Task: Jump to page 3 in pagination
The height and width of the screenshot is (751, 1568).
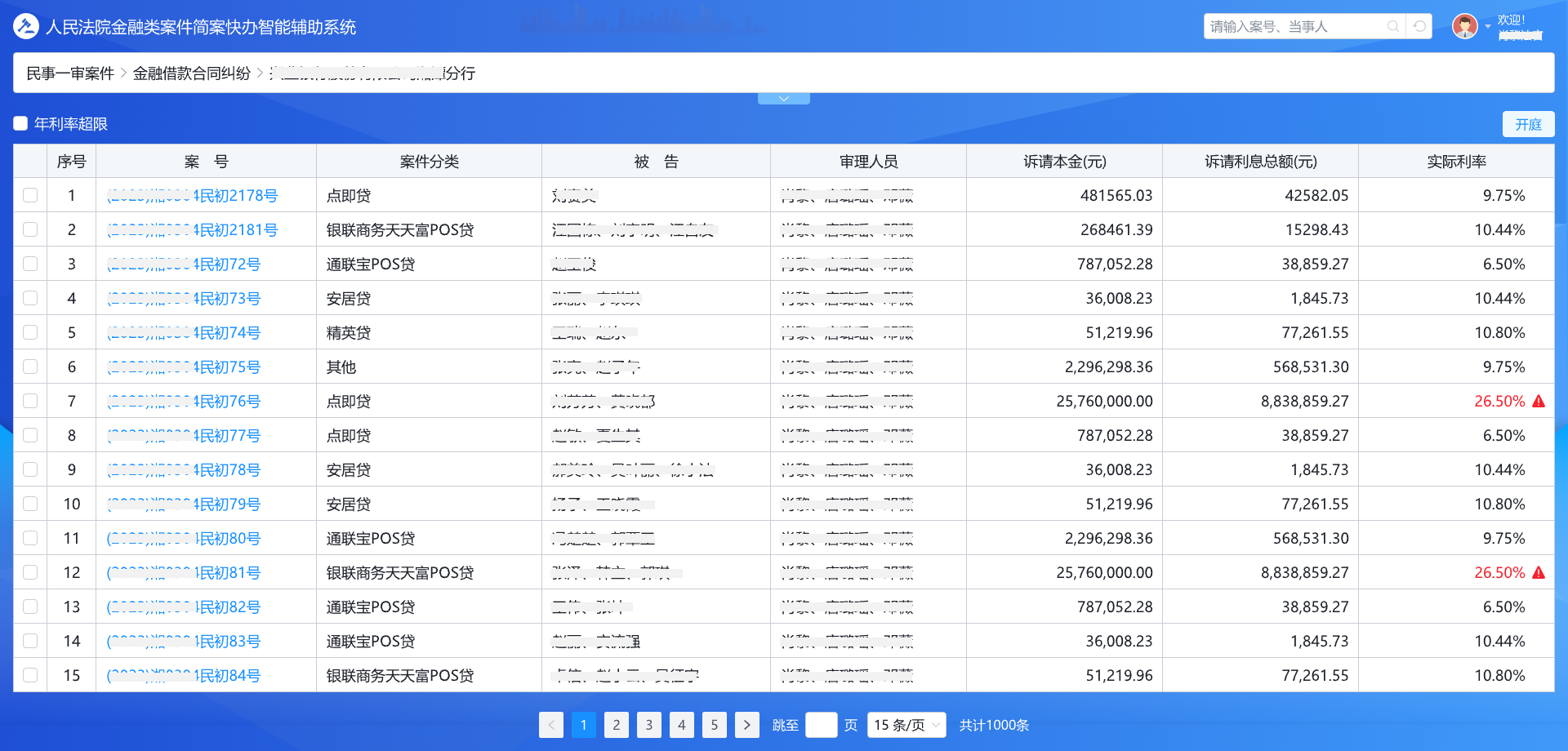Action: pos(649,725)
